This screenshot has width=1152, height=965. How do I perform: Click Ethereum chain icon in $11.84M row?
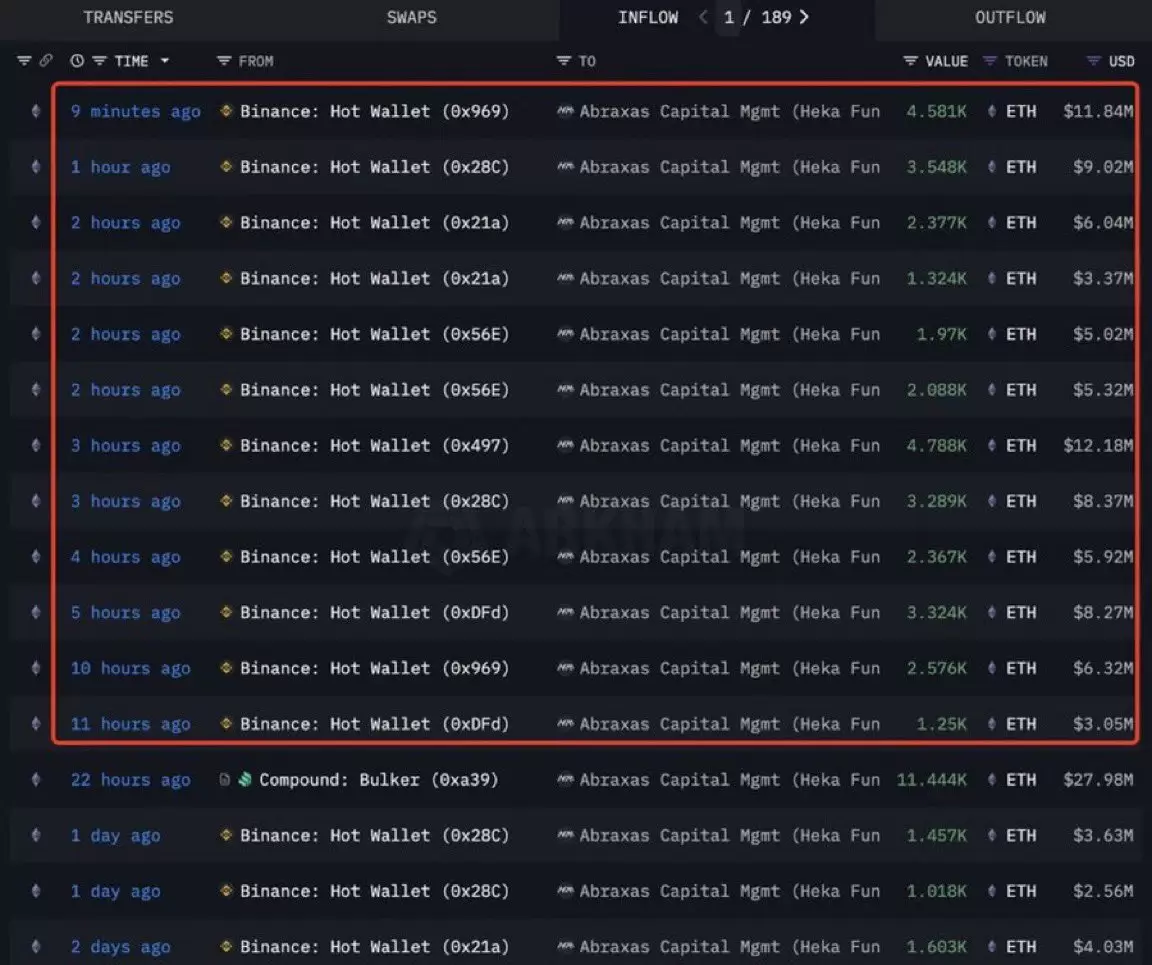pos(35,112)
